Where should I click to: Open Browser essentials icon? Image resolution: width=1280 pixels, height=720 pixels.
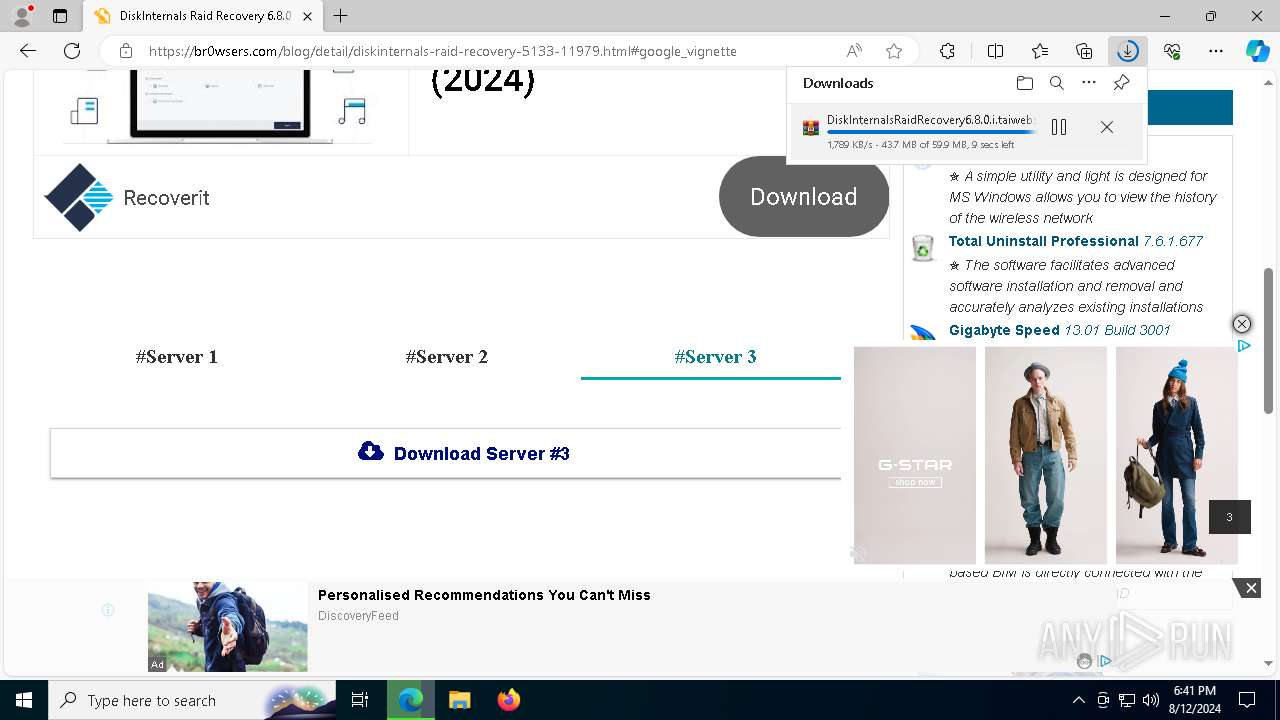(x=1172, y=51)
